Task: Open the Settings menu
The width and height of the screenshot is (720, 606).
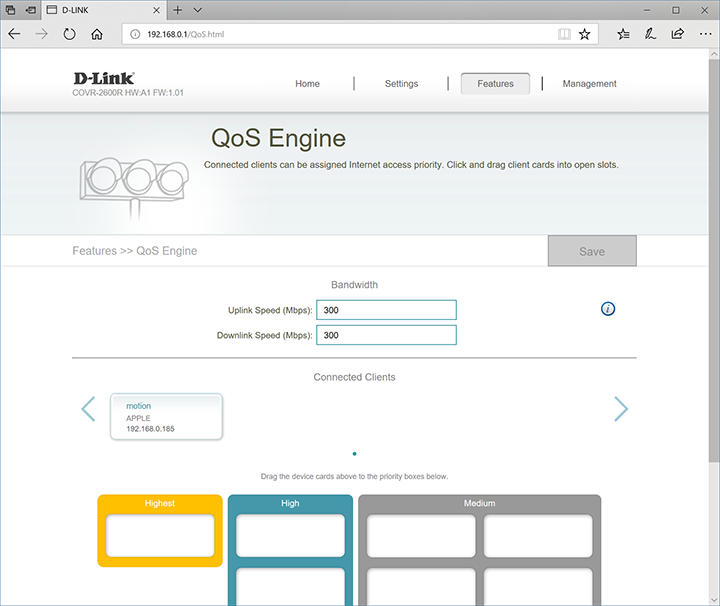Action: 401,84
